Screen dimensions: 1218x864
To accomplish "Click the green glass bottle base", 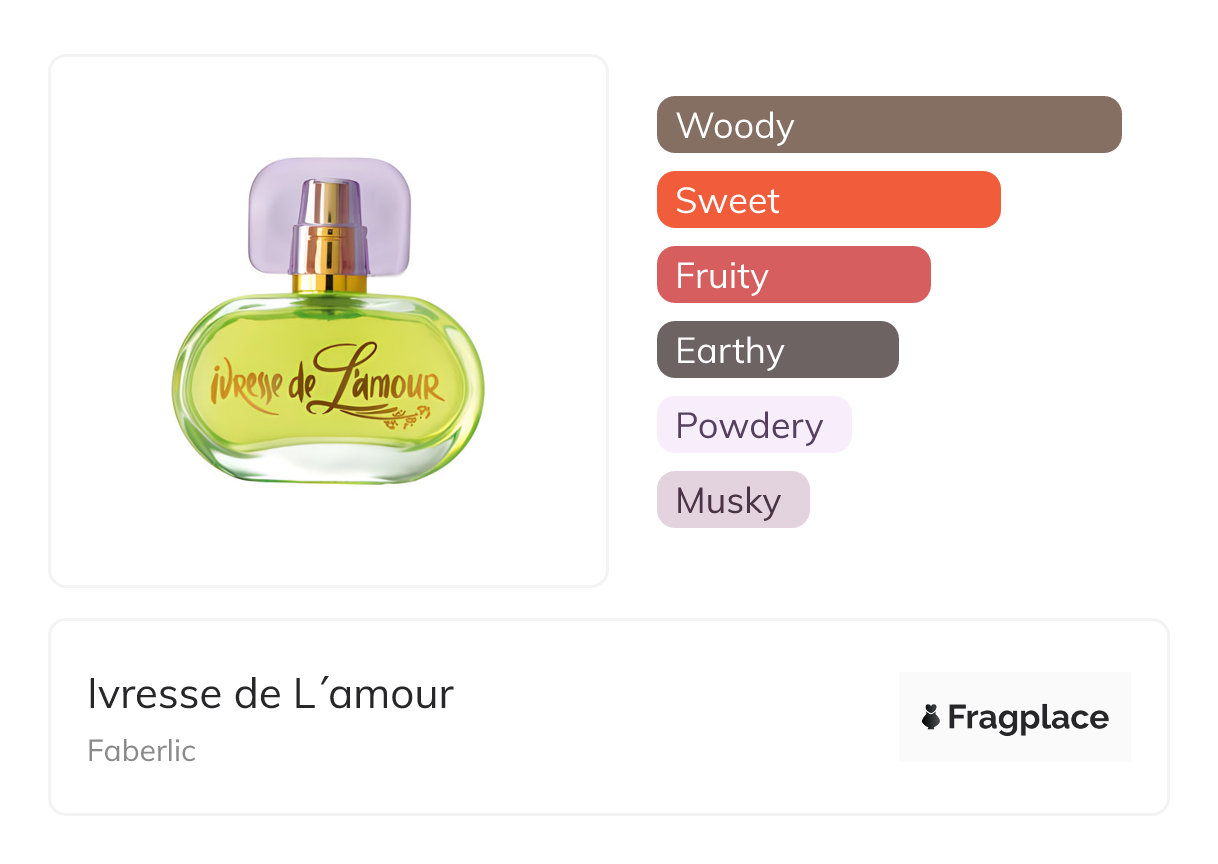I will (x=328, y=390).
